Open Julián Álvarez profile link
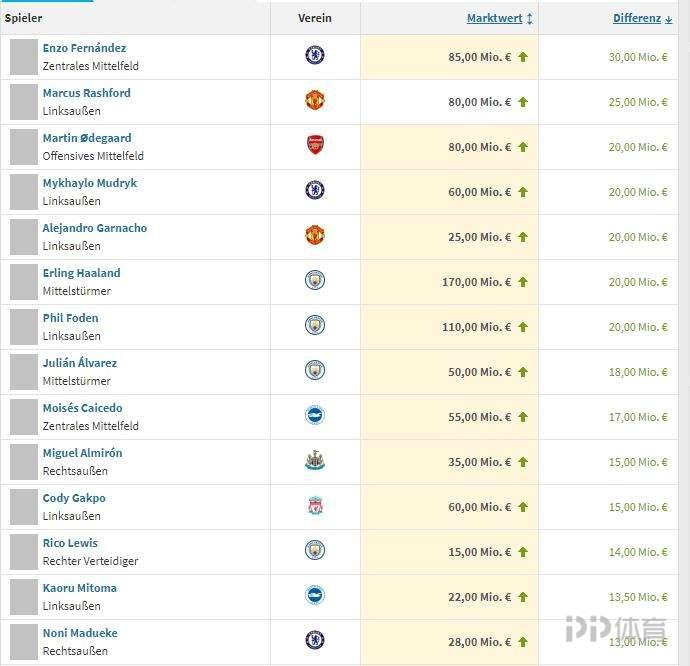This screenshot has width=690, height=666. coord(80,362)
